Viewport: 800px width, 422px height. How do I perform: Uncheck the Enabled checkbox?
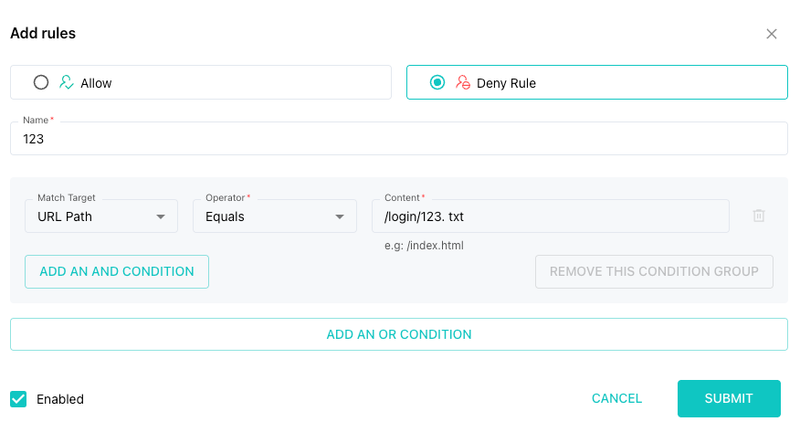18,399
